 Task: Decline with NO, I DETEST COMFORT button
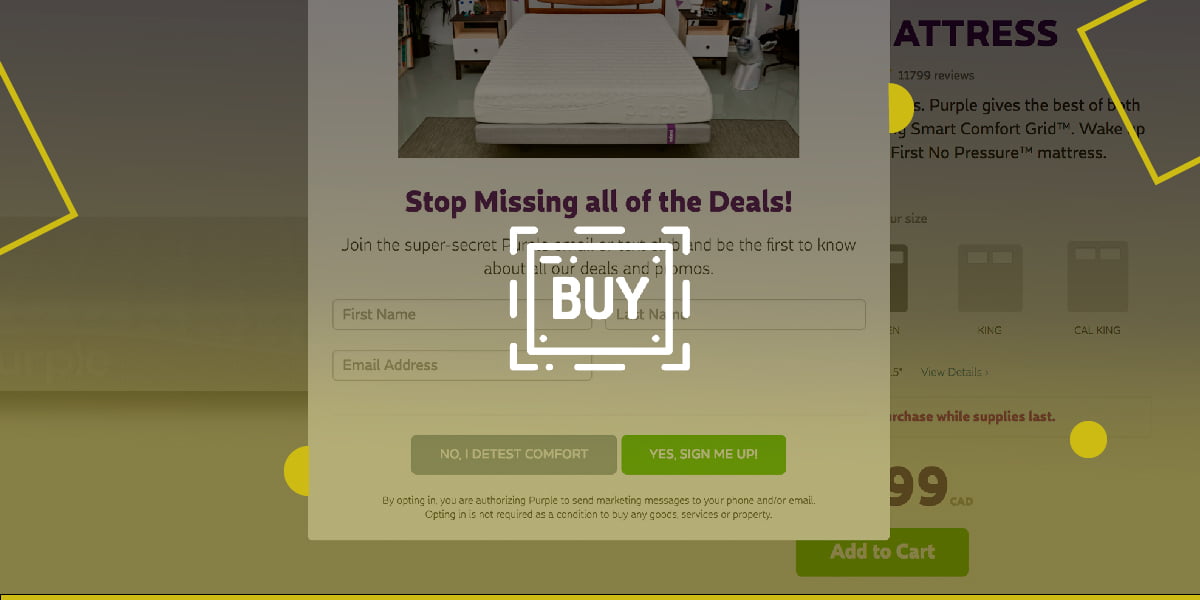[514, 454]
